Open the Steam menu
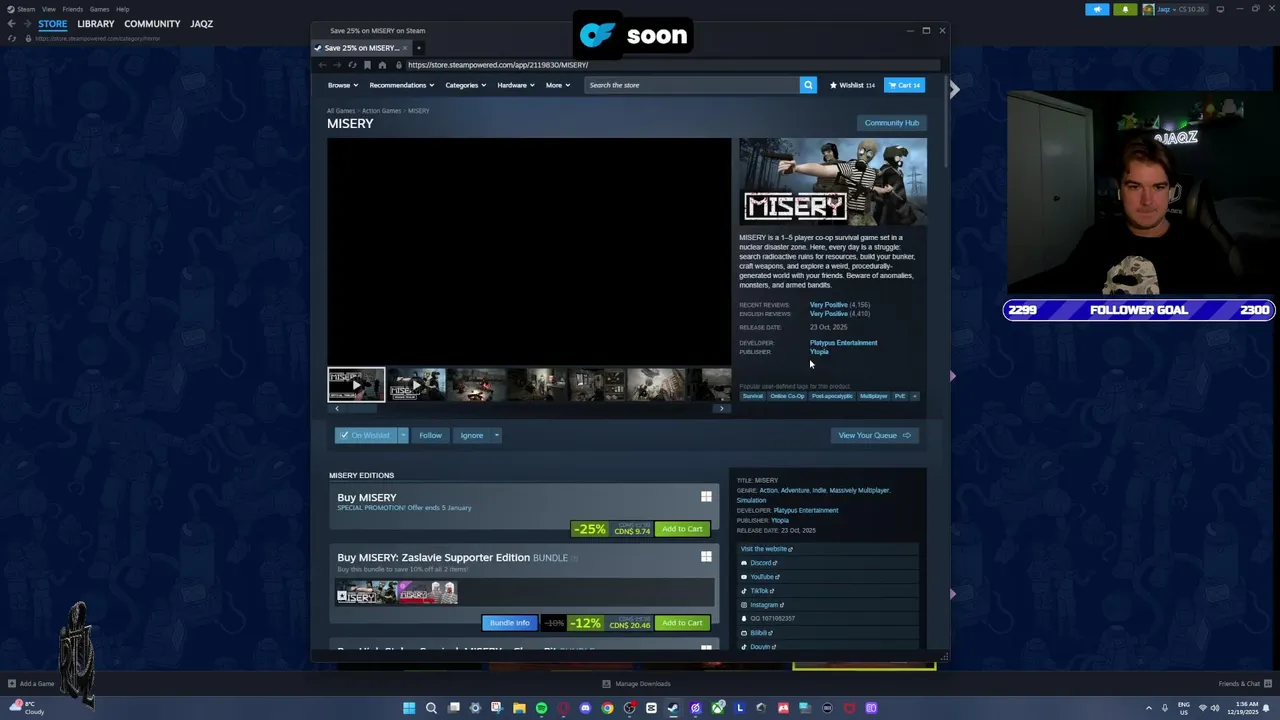1280x720 pixels. click(x=26, y=9)
